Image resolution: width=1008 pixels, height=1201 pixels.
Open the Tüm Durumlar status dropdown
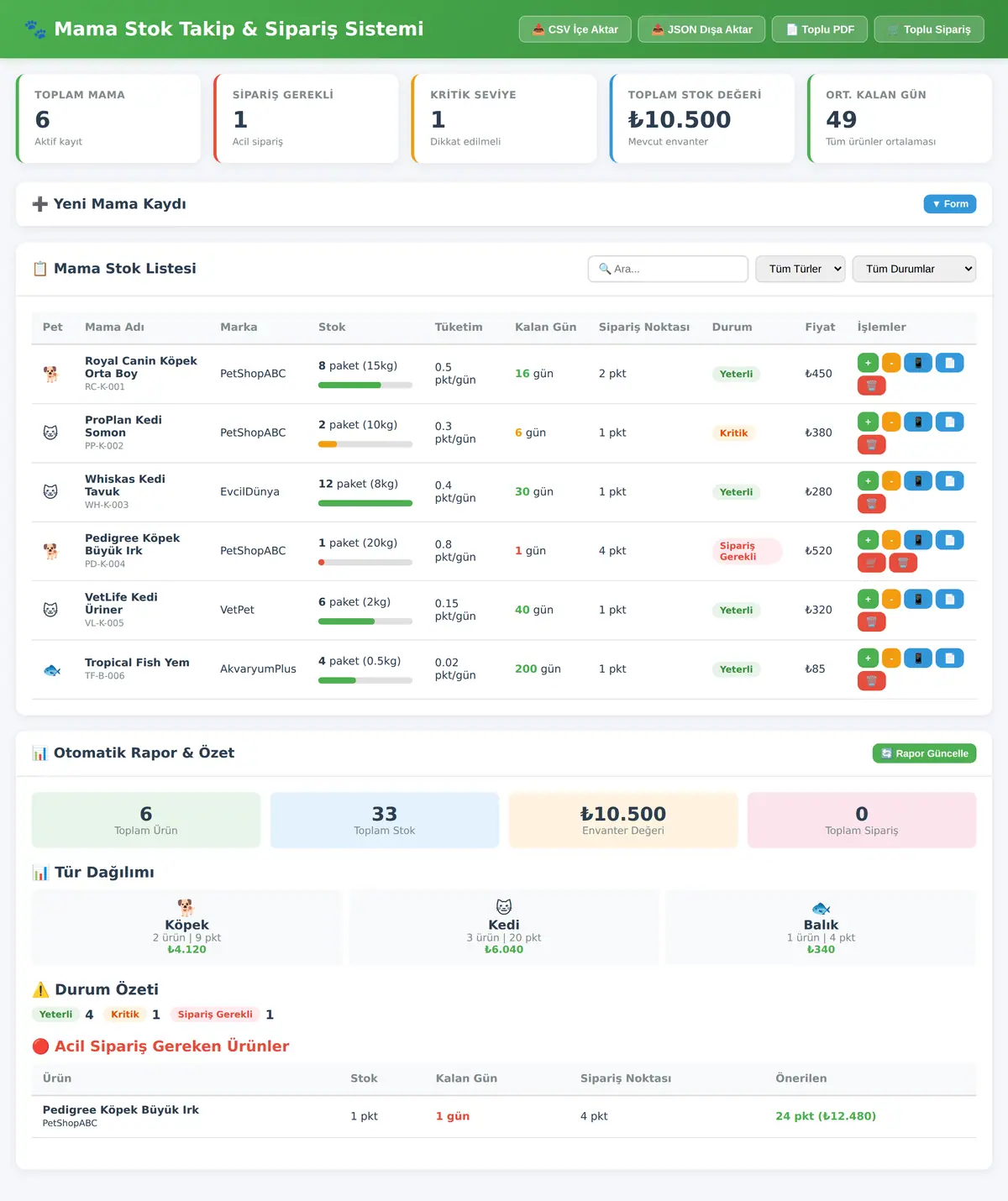click(x=914, y=269)
